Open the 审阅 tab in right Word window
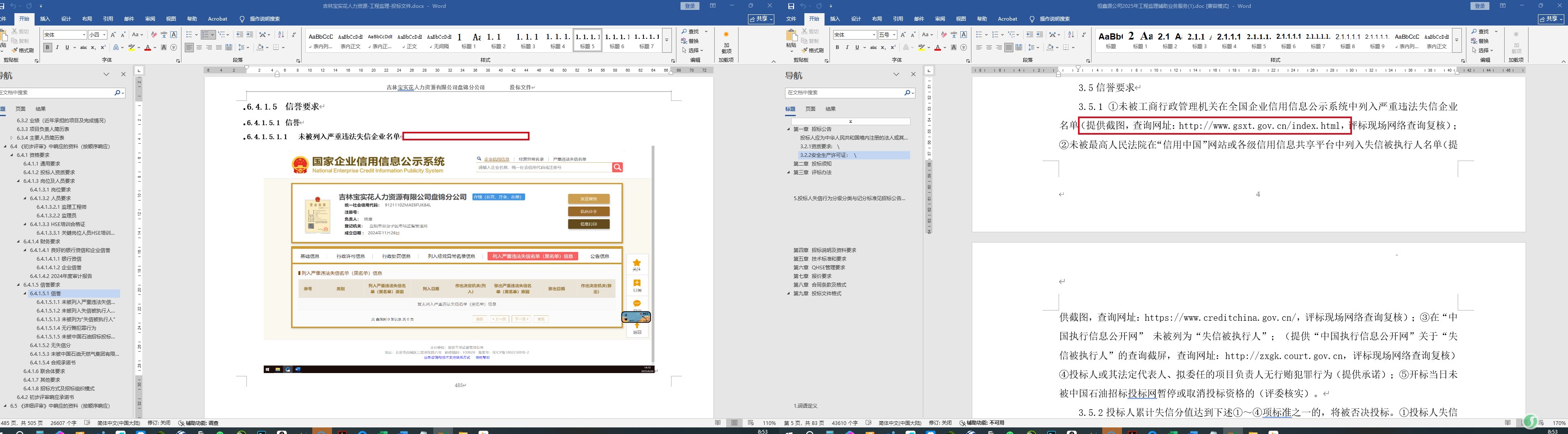The height and width of the screenshot is (434, 1568). pos(941,19)
